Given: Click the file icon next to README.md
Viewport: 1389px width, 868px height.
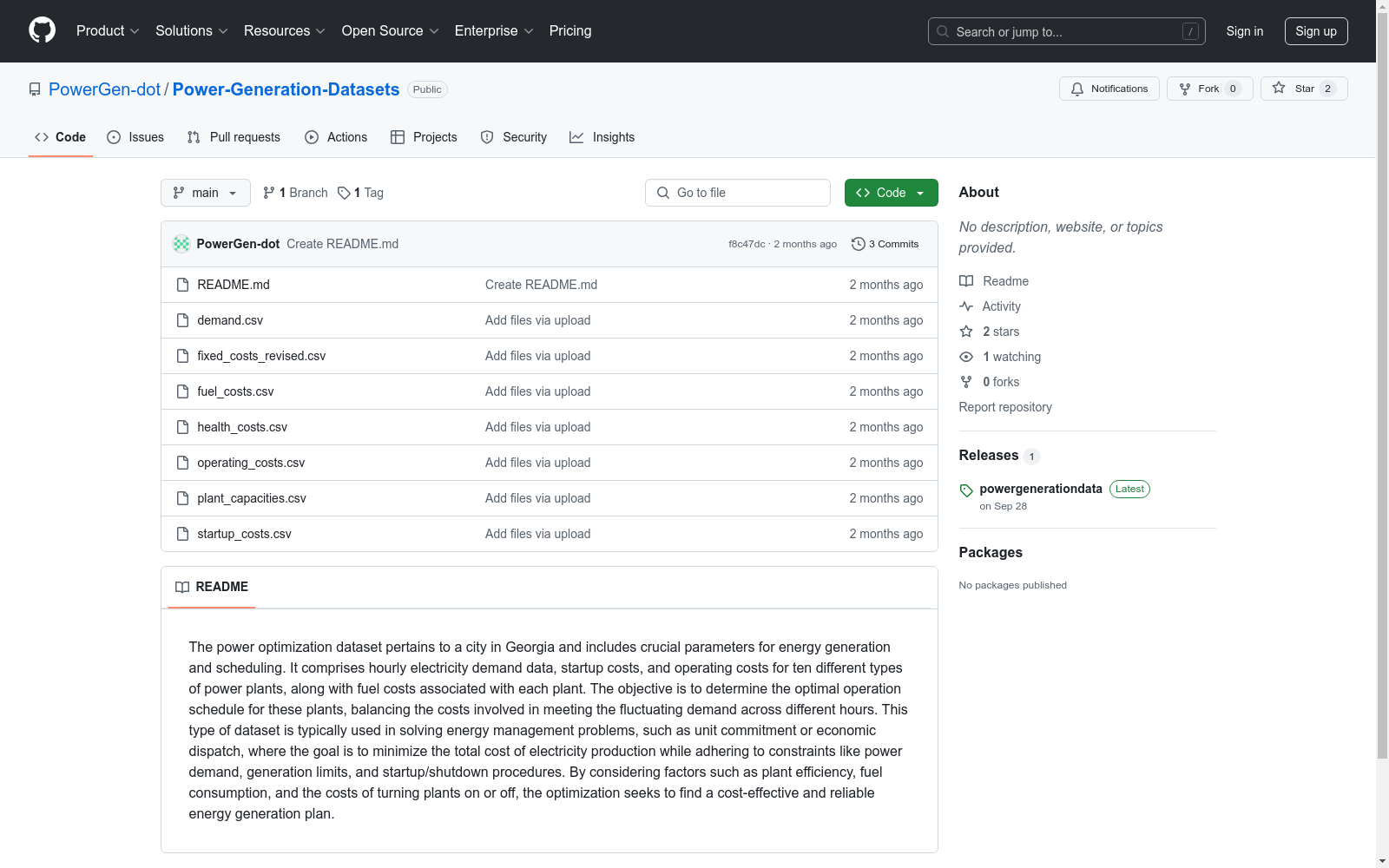Looking at the screenshot, I should click(182, 285).
